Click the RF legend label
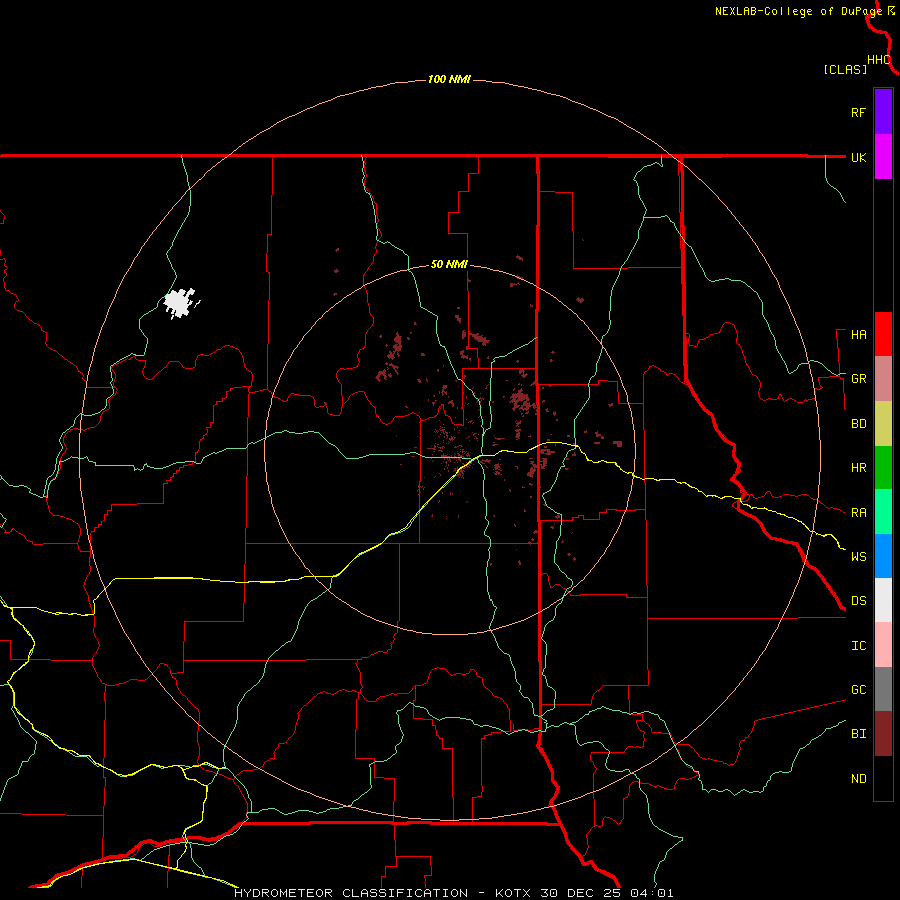This screenshot has height=900, width=900. point(858,112)
